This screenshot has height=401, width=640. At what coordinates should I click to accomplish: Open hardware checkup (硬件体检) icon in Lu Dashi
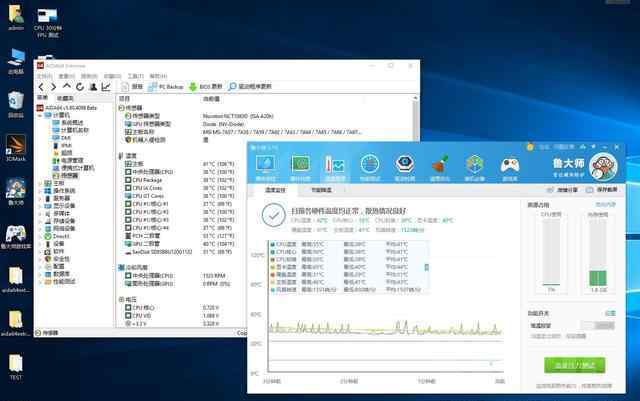266,167
